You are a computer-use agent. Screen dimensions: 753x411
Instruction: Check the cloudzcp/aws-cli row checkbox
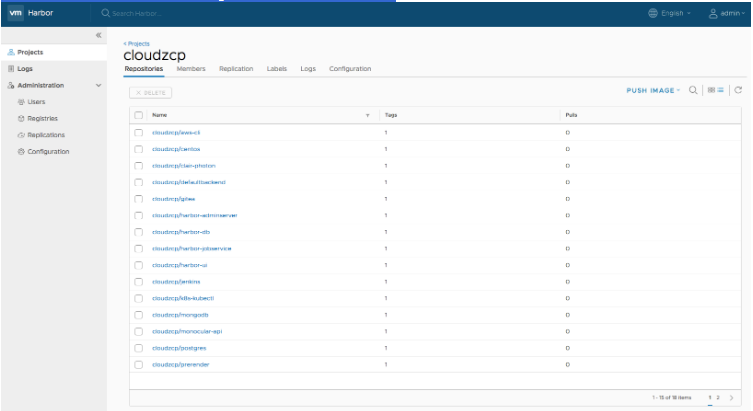[139, 133]
